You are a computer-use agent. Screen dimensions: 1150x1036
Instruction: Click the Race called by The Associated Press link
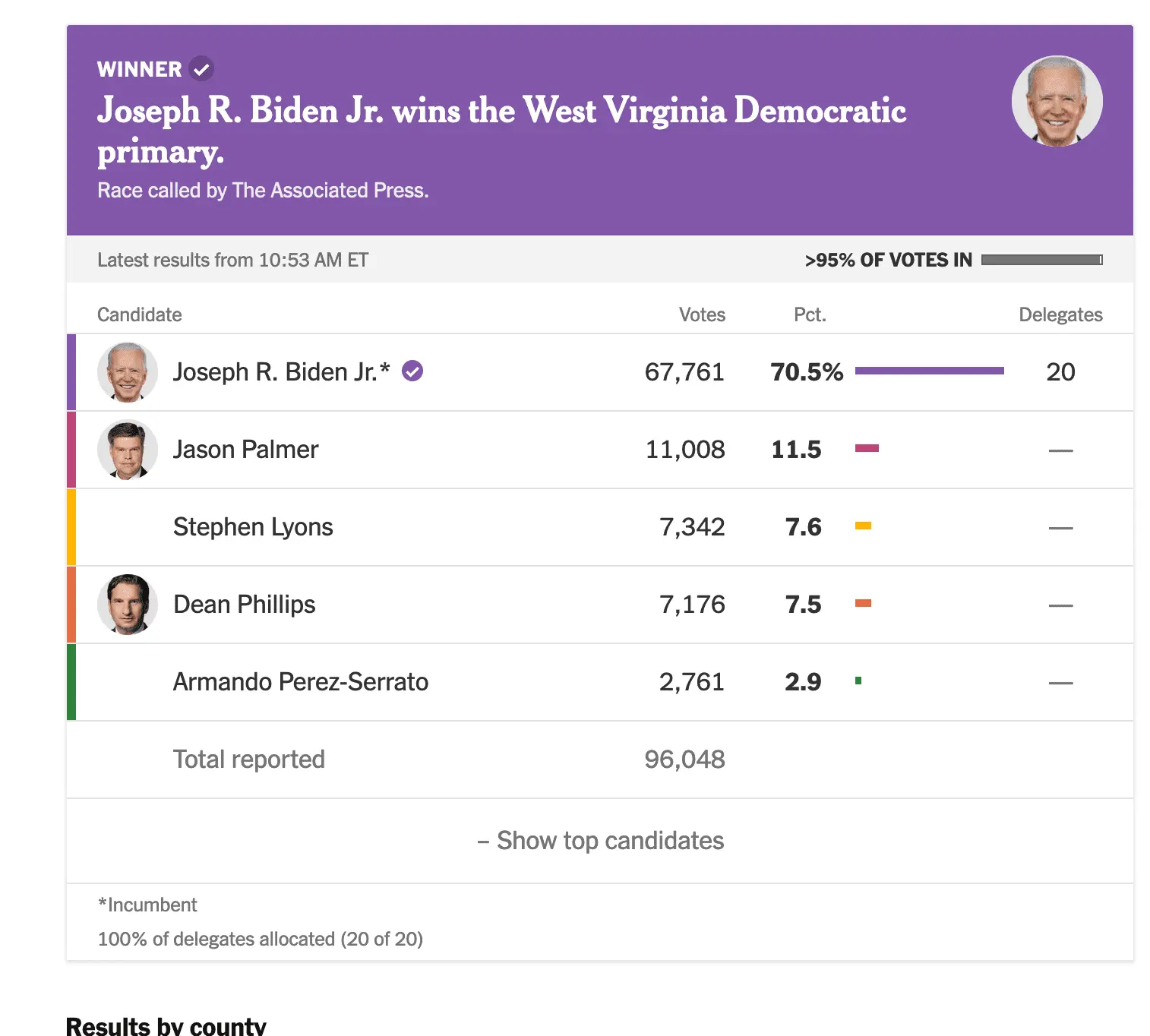tap(262, 190)
